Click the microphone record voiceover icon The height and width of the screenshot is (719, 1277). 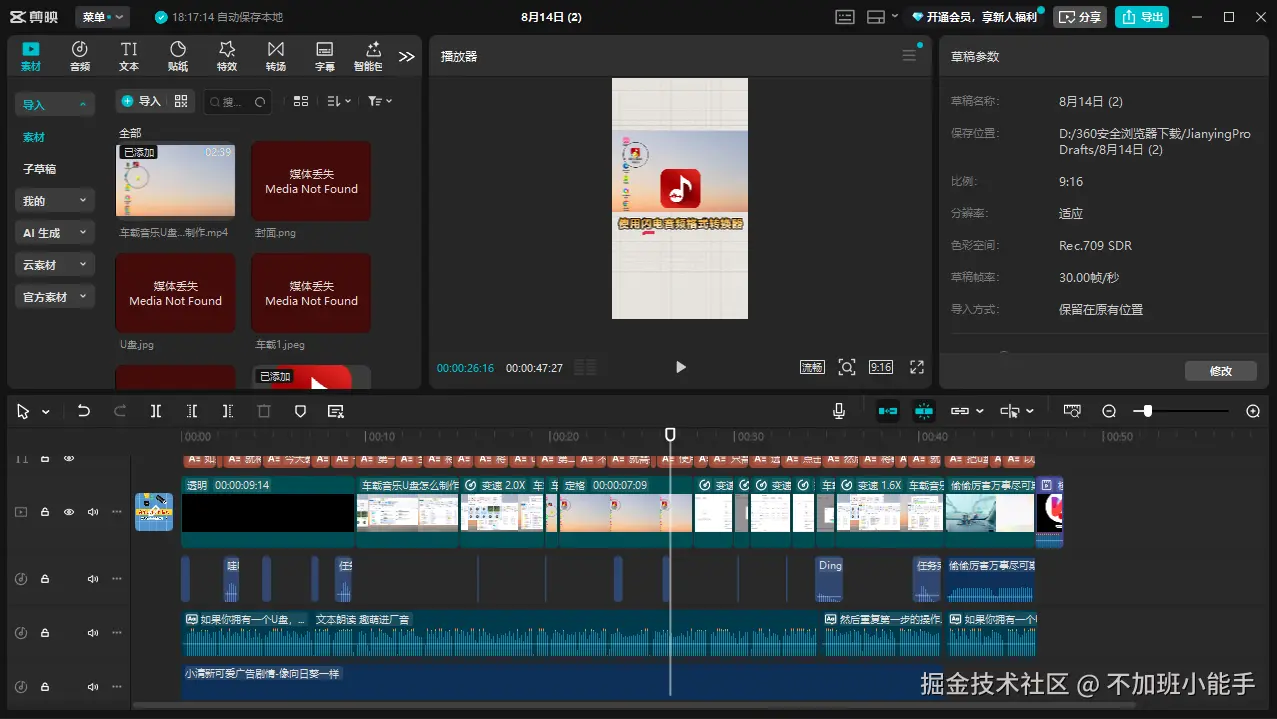click(x=838, y=411)
